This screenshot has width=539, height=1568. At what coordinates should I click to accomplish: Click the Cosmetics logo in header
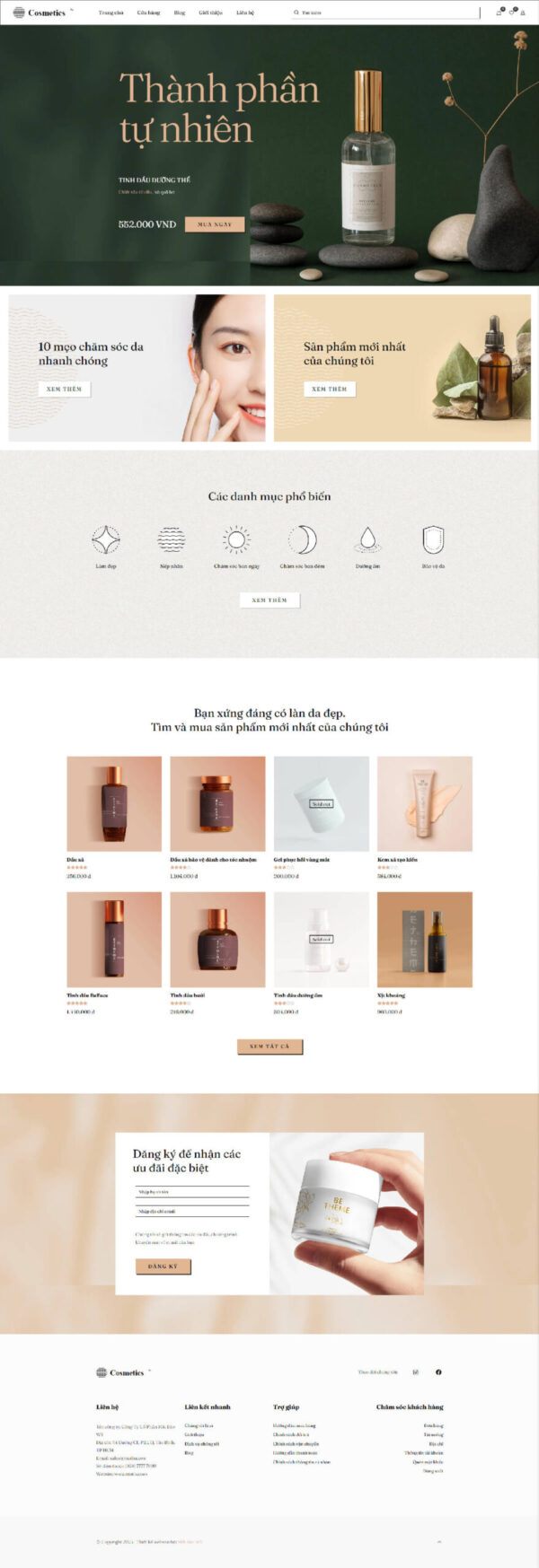pyautogui.click(x=40, y=13)
